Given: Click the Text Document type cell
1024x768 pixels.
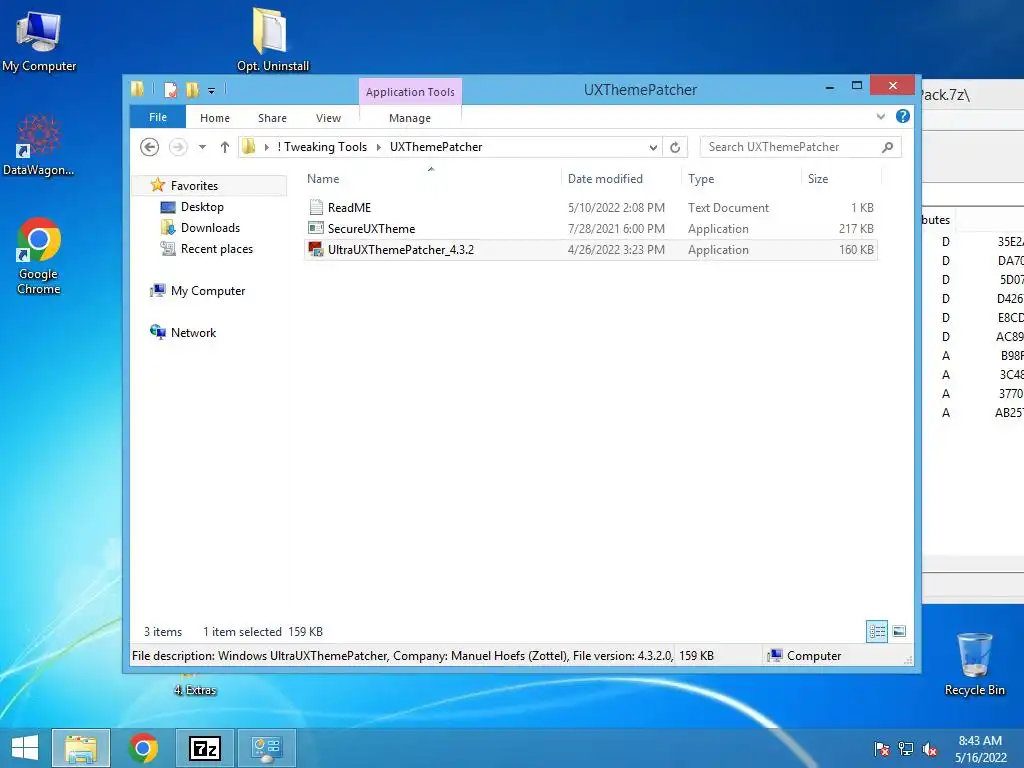Looking at the screenshot, I should coord(728,208).
